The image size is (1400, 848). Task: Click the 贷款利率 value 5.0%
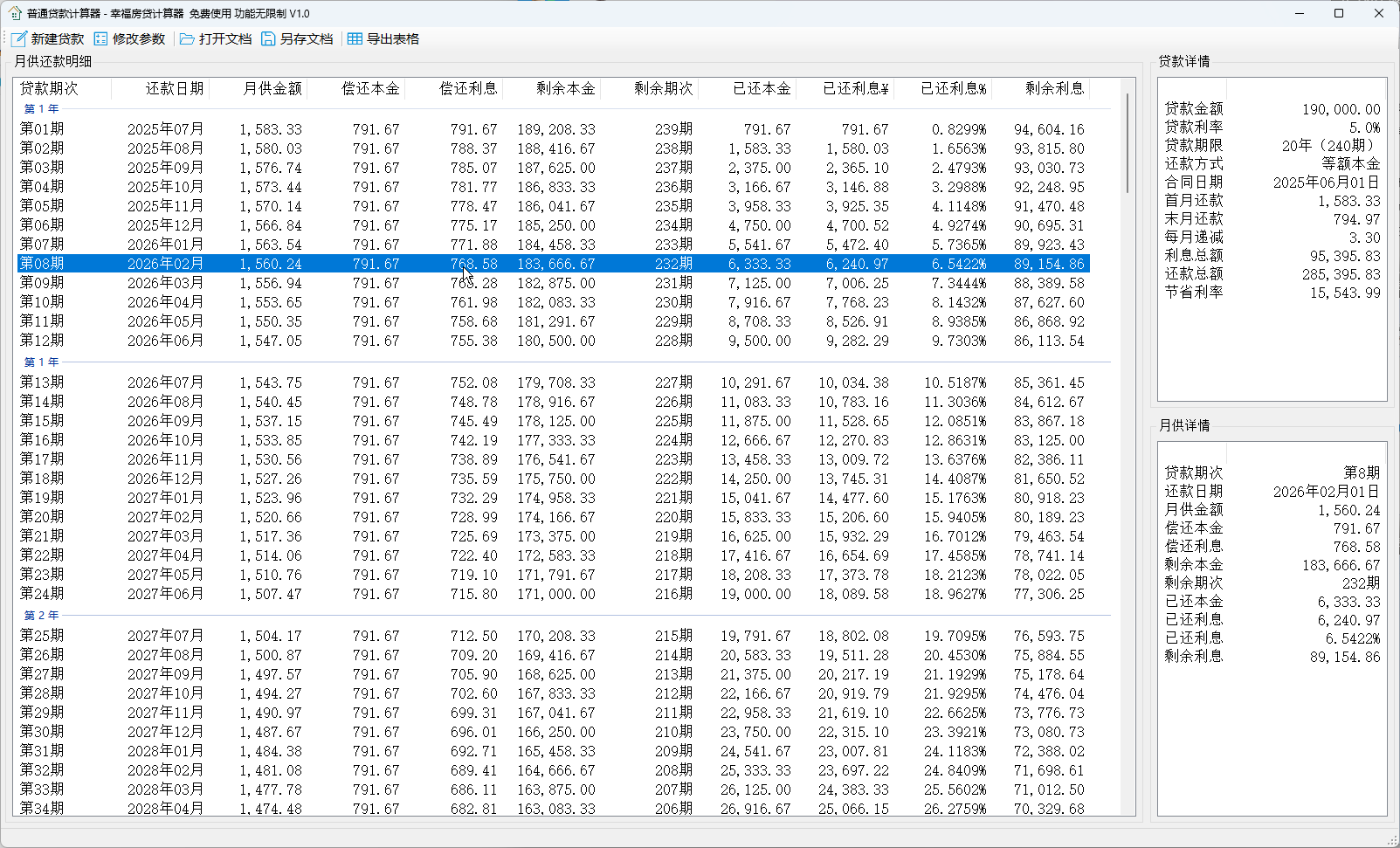[1365, 128]
